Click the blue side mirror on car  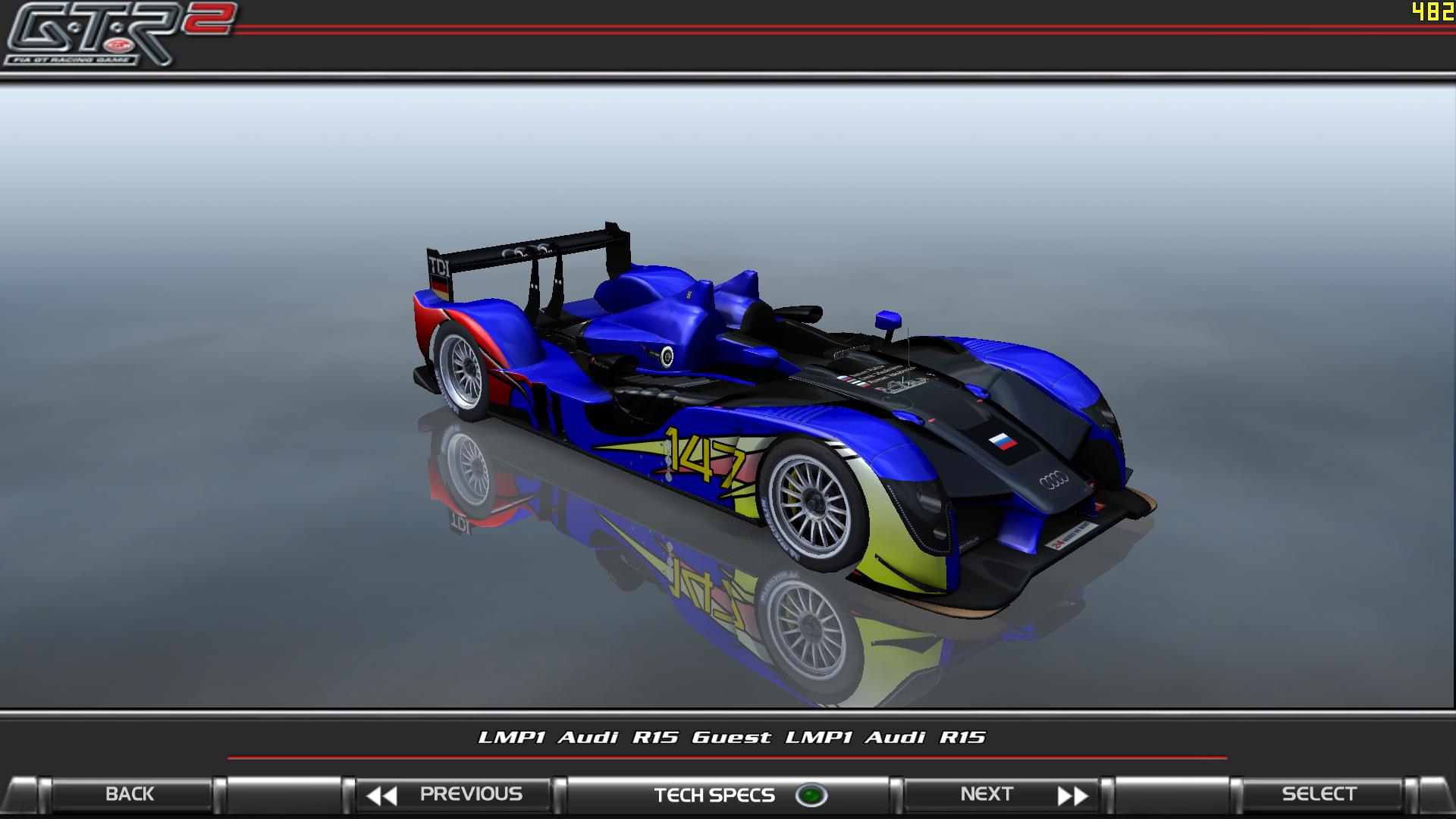887,318
